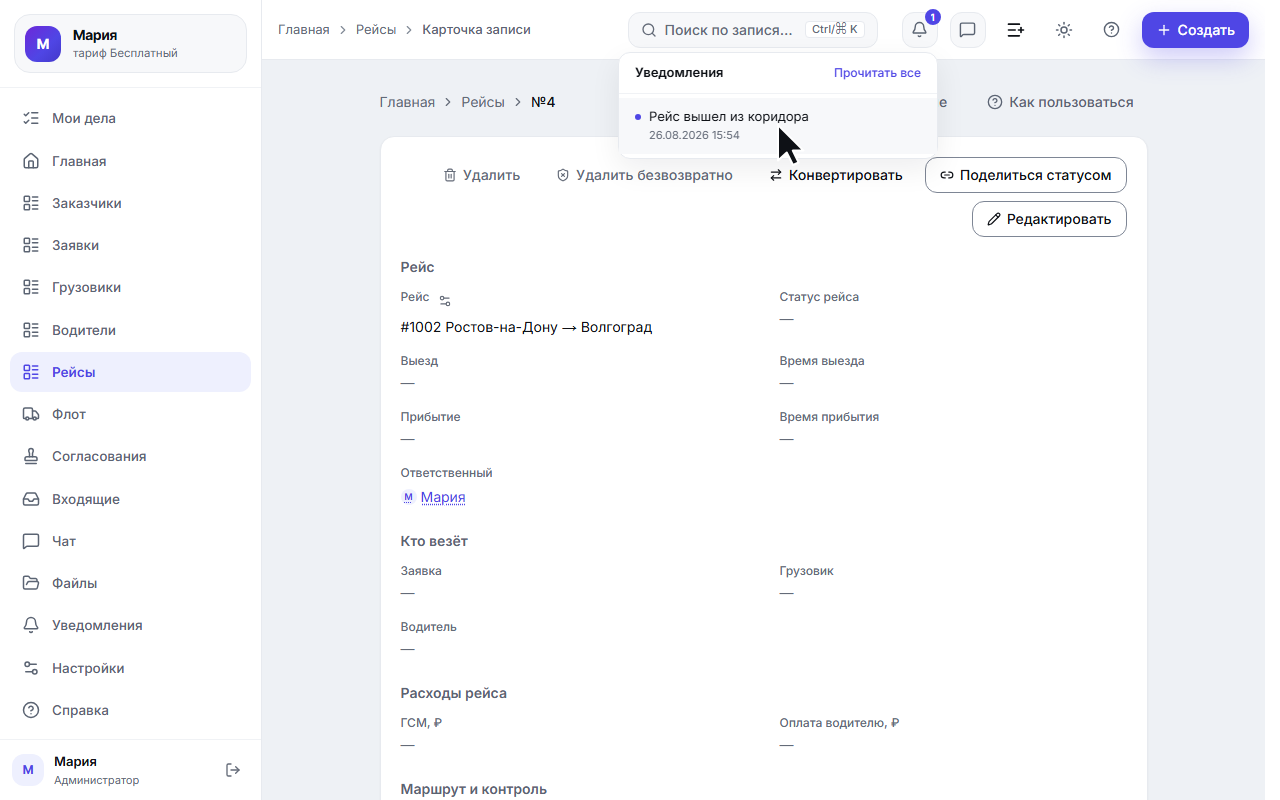Open Грузовики in sidebar
Image resolution: width=1280 pixels, height=800 pixels.
coord(130,287)
